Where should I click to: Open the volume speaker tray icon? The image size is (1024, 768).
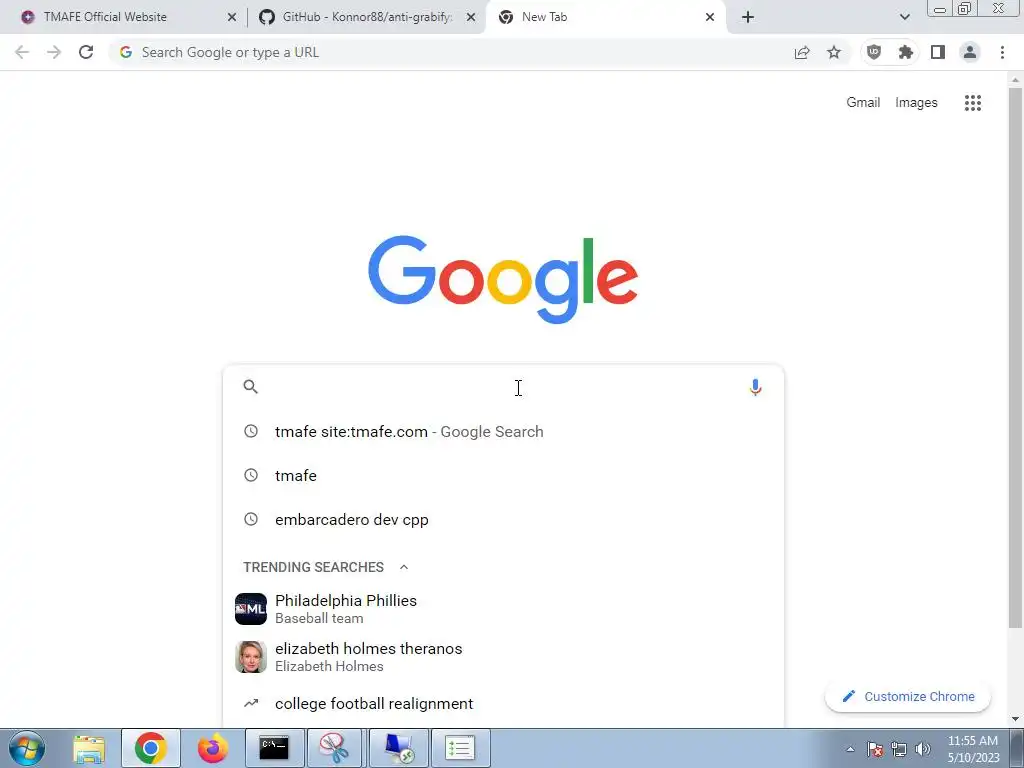coord(922,749)
